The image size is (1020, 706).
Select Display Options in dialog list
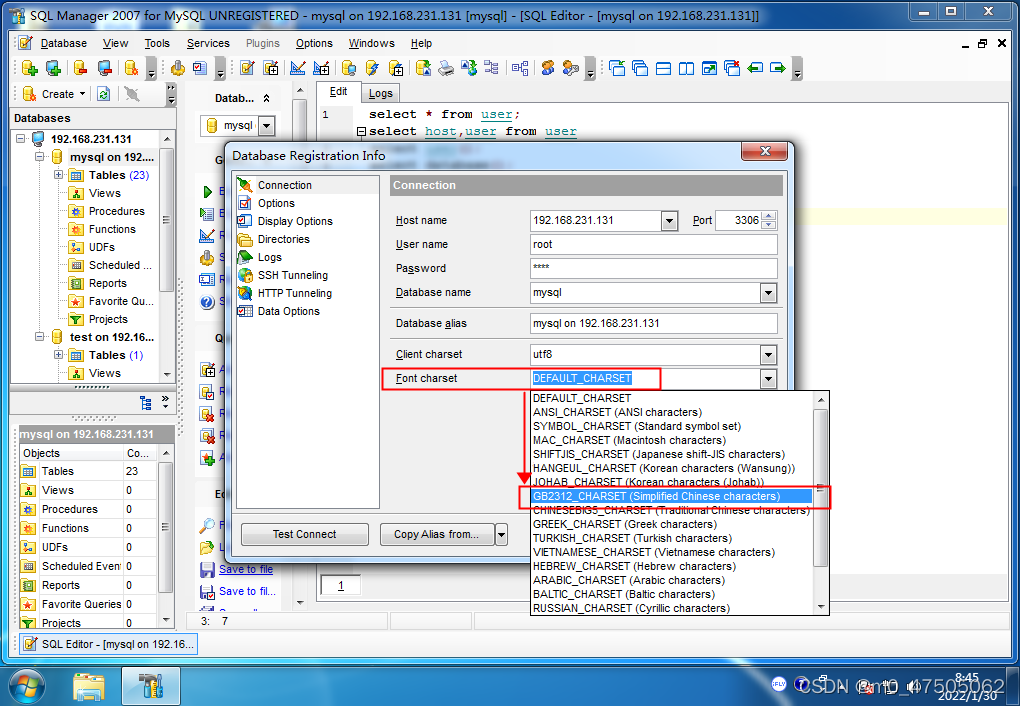point(295,221)
